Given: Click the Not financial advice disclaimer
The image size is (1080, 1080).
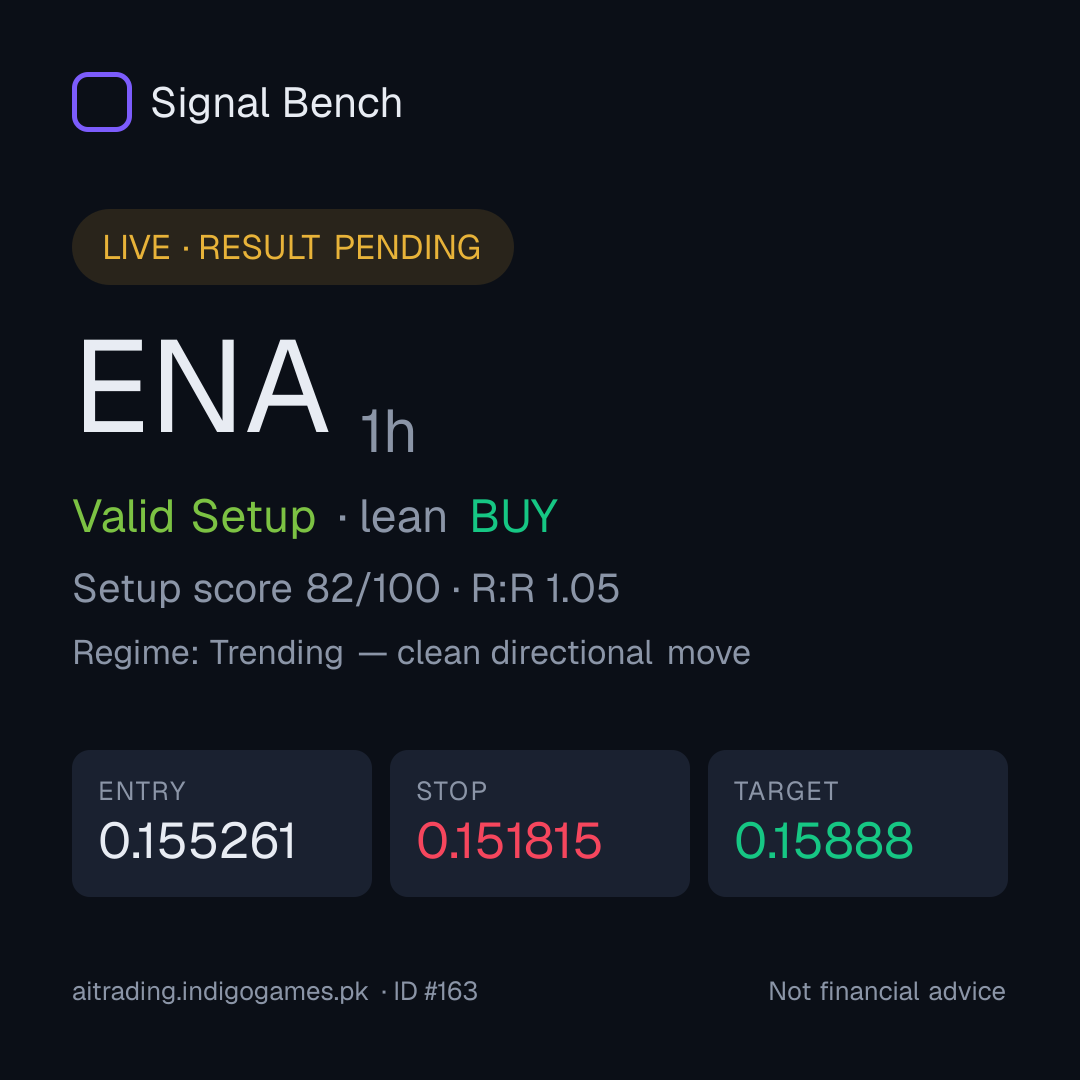Looking at the screenshot, I should pyautogui.click(x=887, y=992).
